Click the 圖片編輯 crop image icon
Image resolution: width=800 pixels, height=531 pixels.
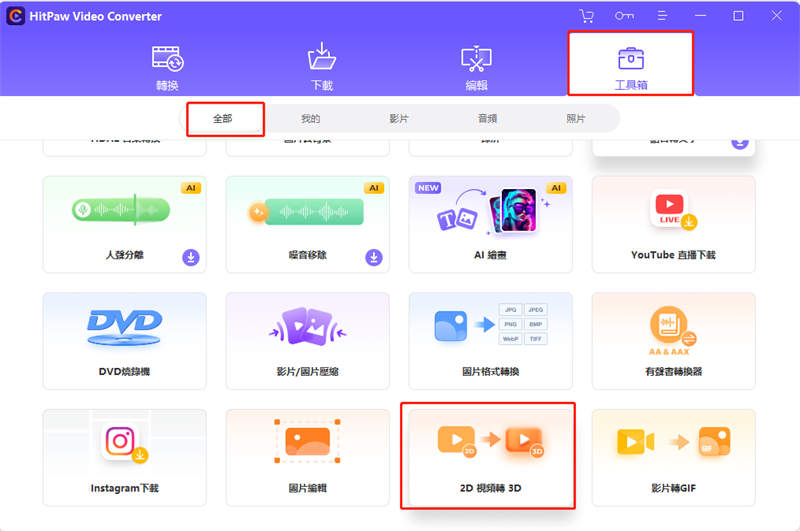point(308,442)
